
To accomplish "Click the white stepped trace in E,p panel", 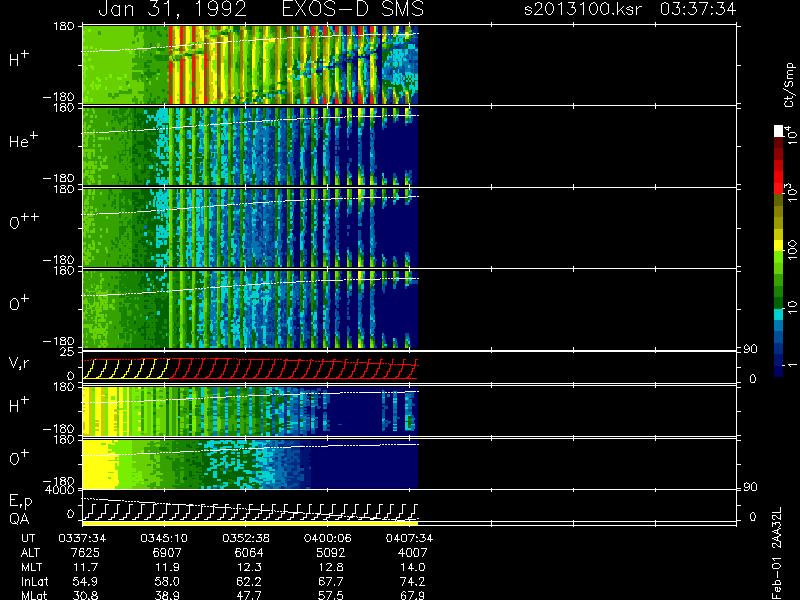I will coord(250,511).
